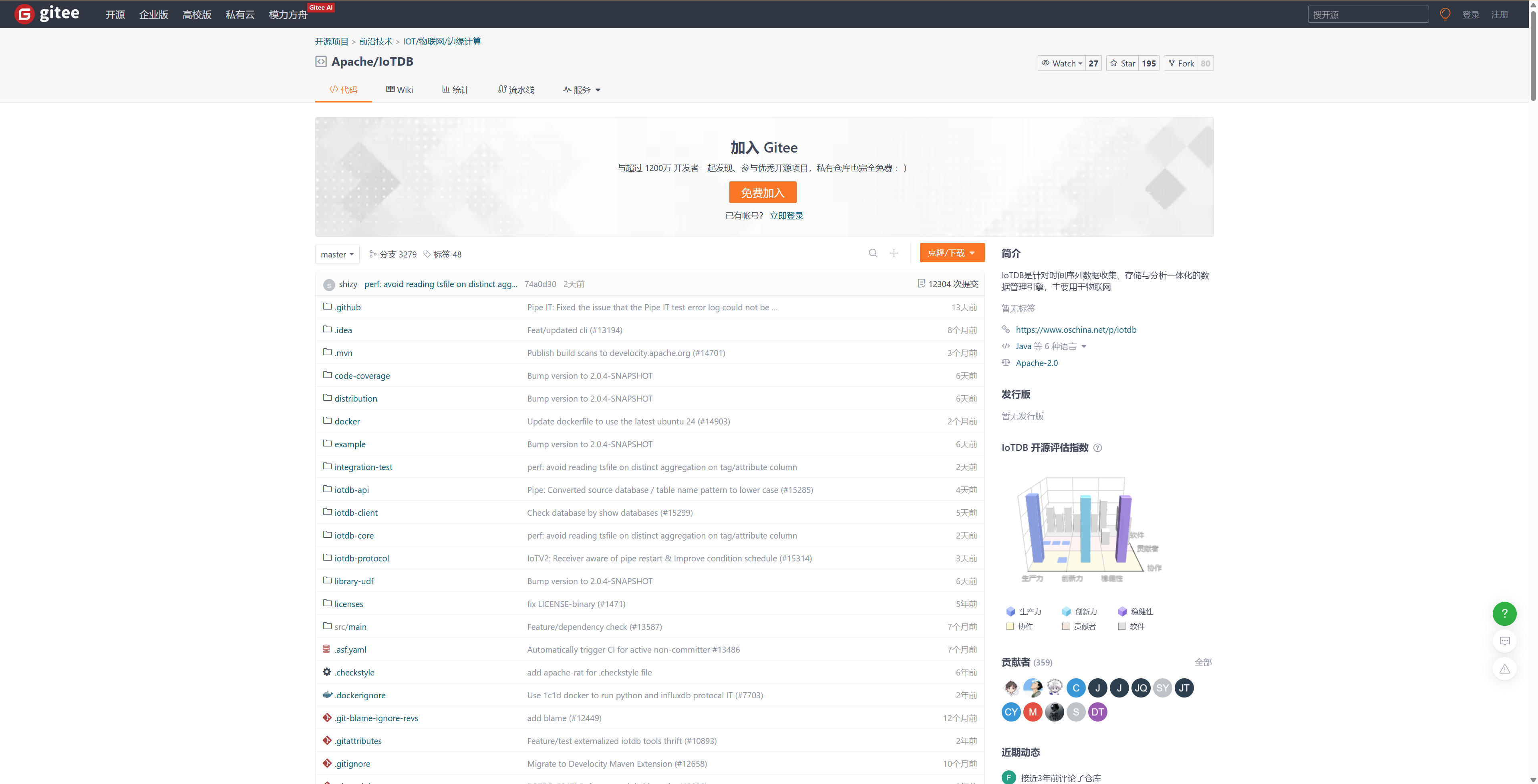1538x784 pixels.
Task: Expand the 克隆/下载 dropdown button
Action: click(952, 253)
